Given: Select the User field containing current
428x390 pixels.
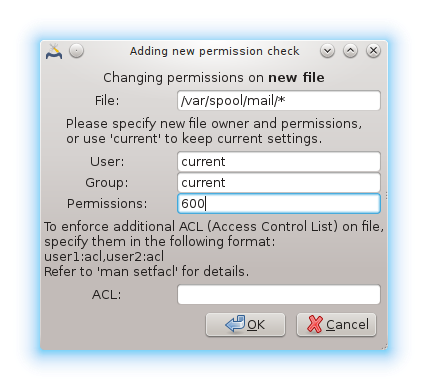Looking at the screenshot, I should tap(279, 162).
